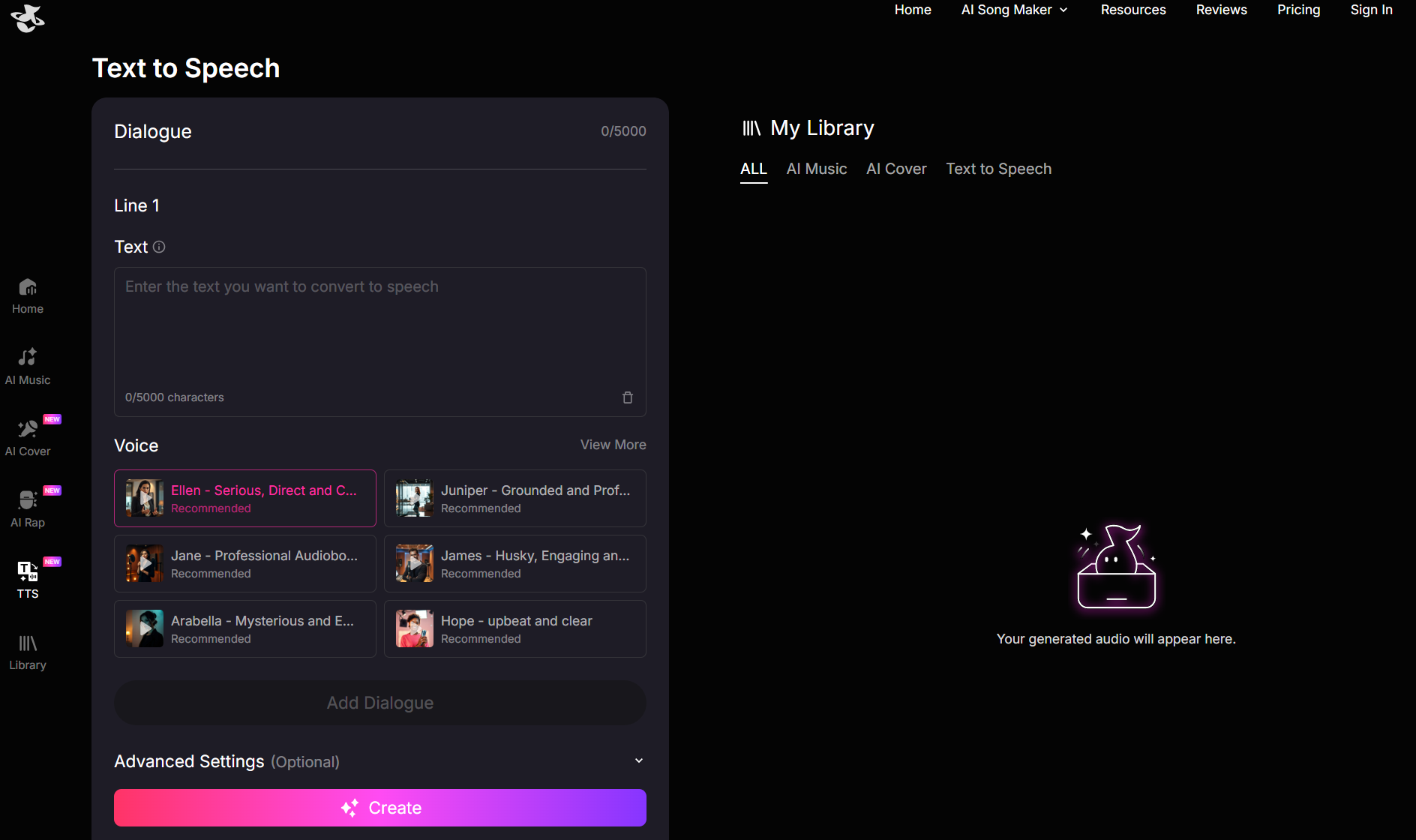
Task: Click the info icon beside Text label
Action: coord(159,247)
